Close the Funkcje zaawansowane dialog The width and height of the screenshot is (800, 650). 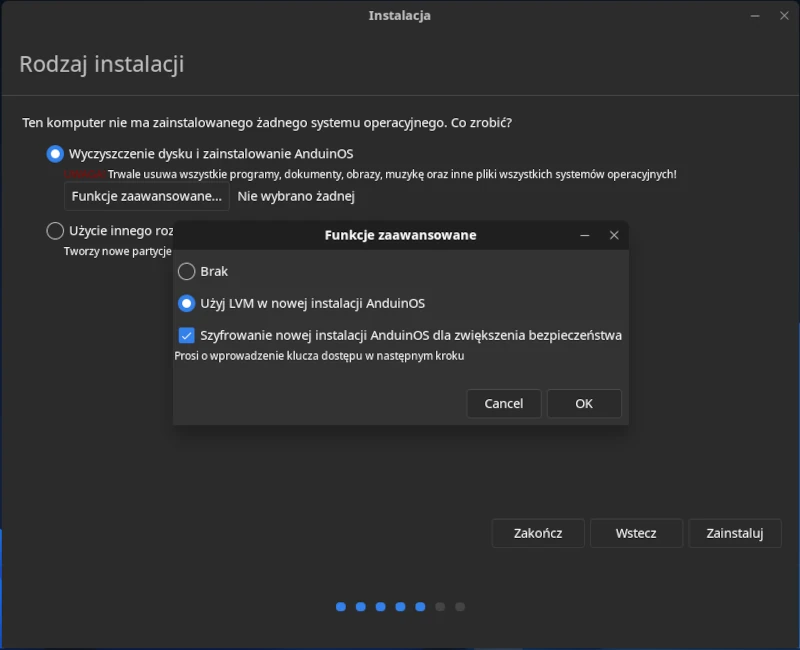614,235
